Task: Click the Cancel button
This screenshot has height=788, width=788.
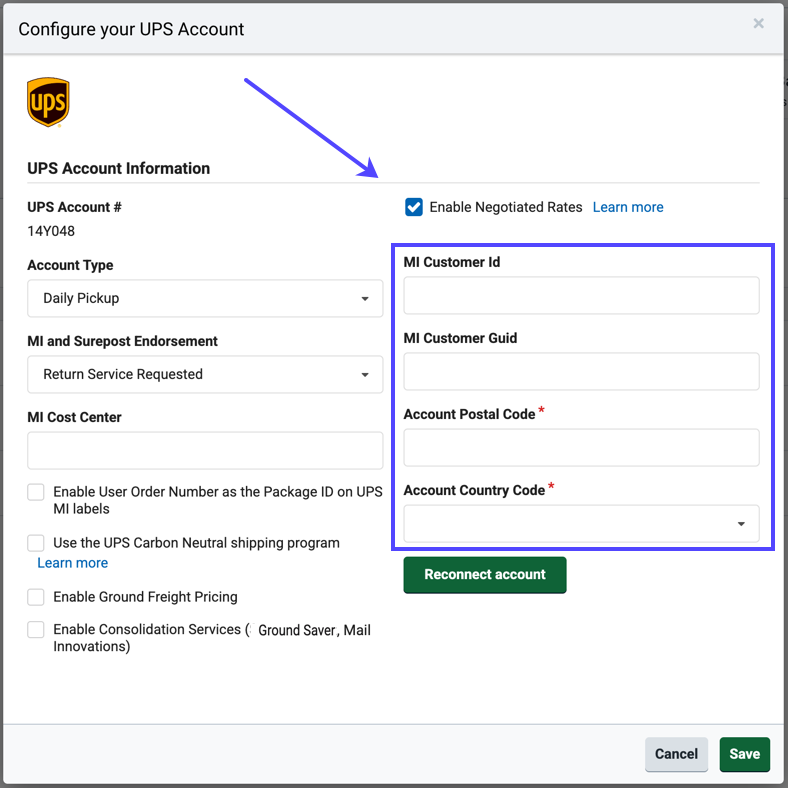Action: [676, 754]
